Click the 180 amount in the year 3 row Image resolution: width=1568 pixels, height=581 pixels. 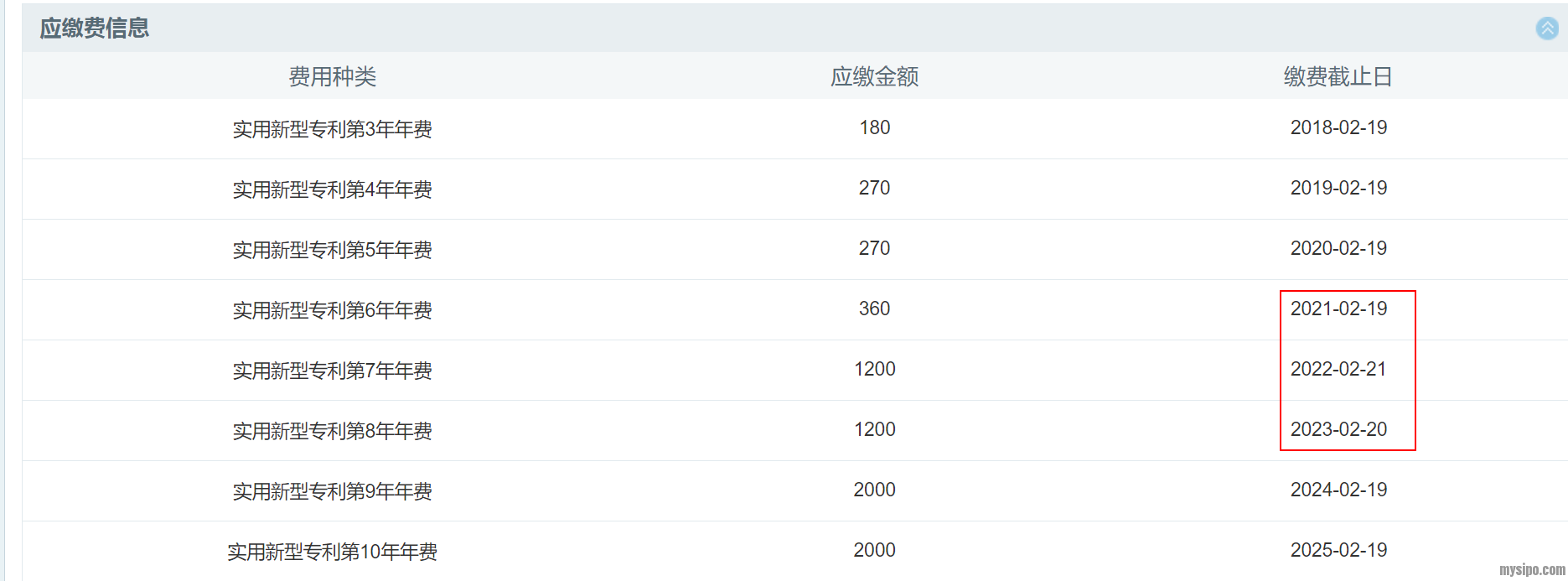tap(874, 127)
